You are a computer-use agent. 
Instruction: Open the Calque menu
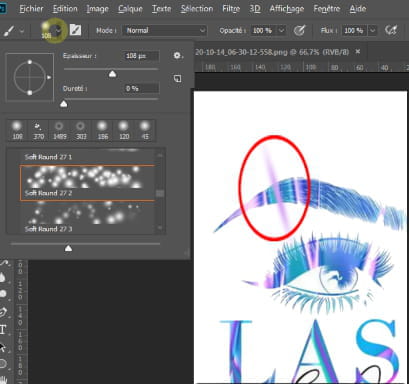[130, 9]
